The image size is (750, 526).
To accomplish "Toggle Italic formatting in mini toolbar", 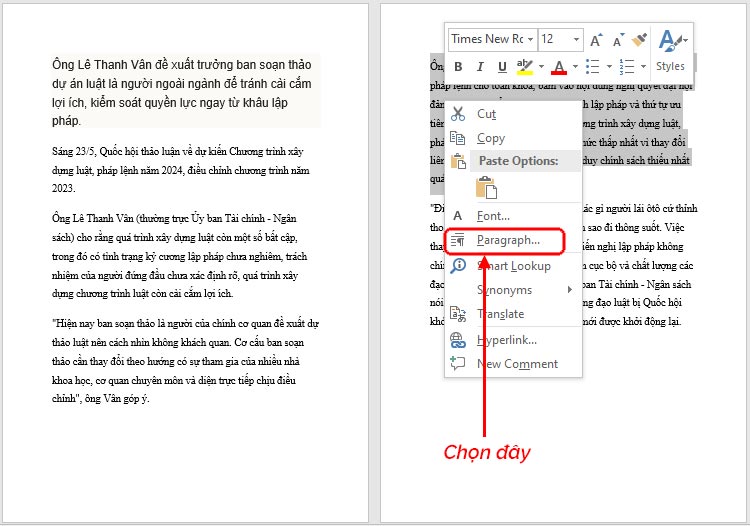I will (x=480, y=66).
